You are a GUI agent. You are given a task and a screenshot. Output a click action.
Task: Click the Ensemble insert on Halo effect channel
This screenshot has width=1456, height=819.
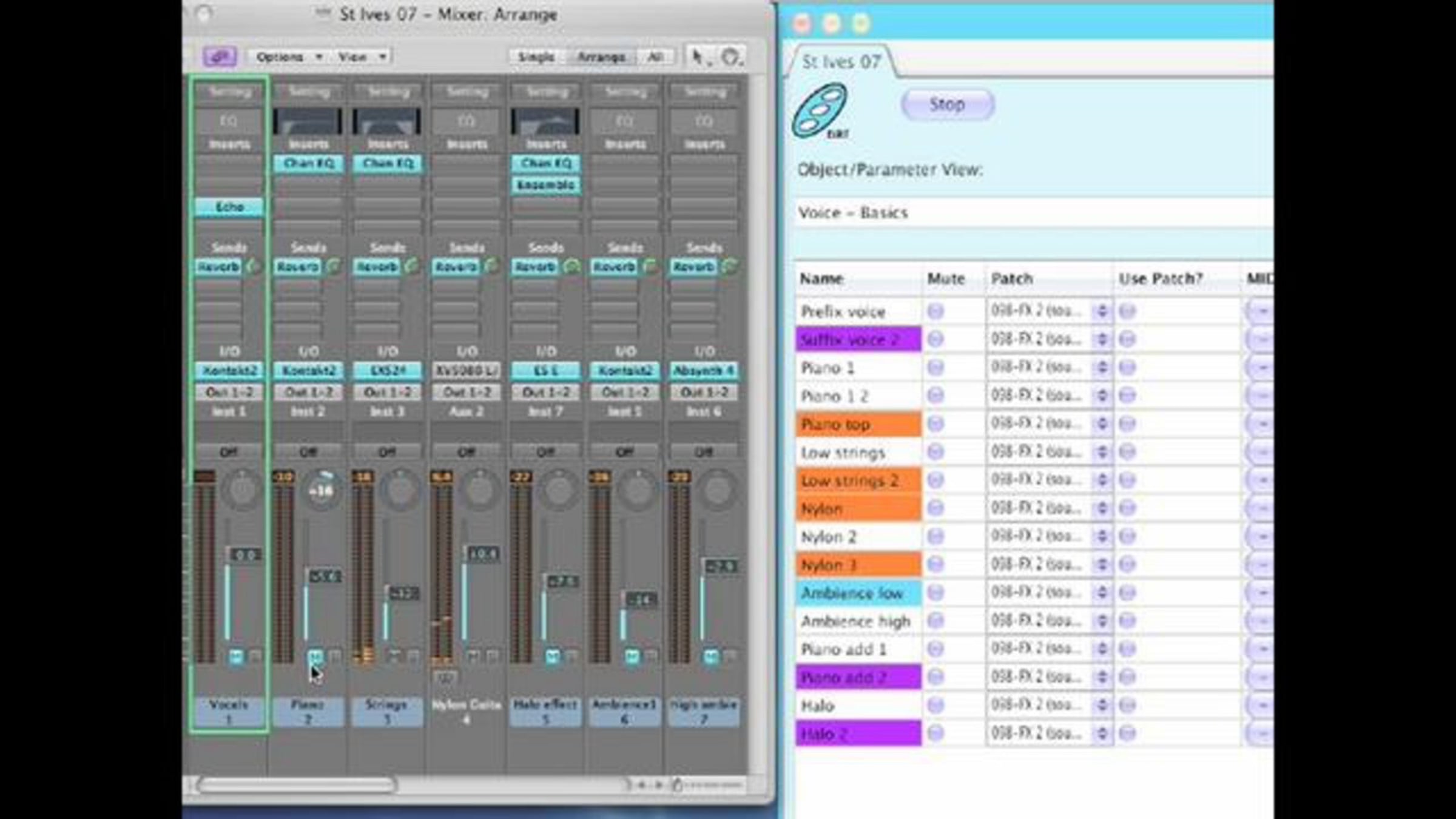coord(545,185)
